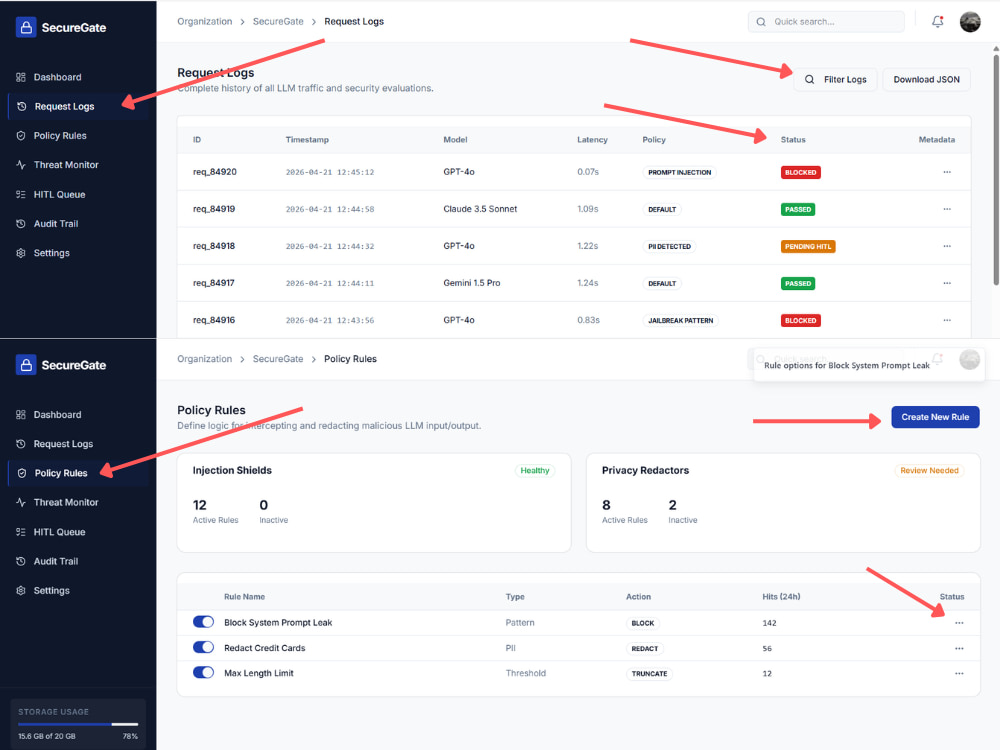This screenshot has height=750, width=1000.
Task: Click the Injection Shields card title
Action: pos(232,471)
